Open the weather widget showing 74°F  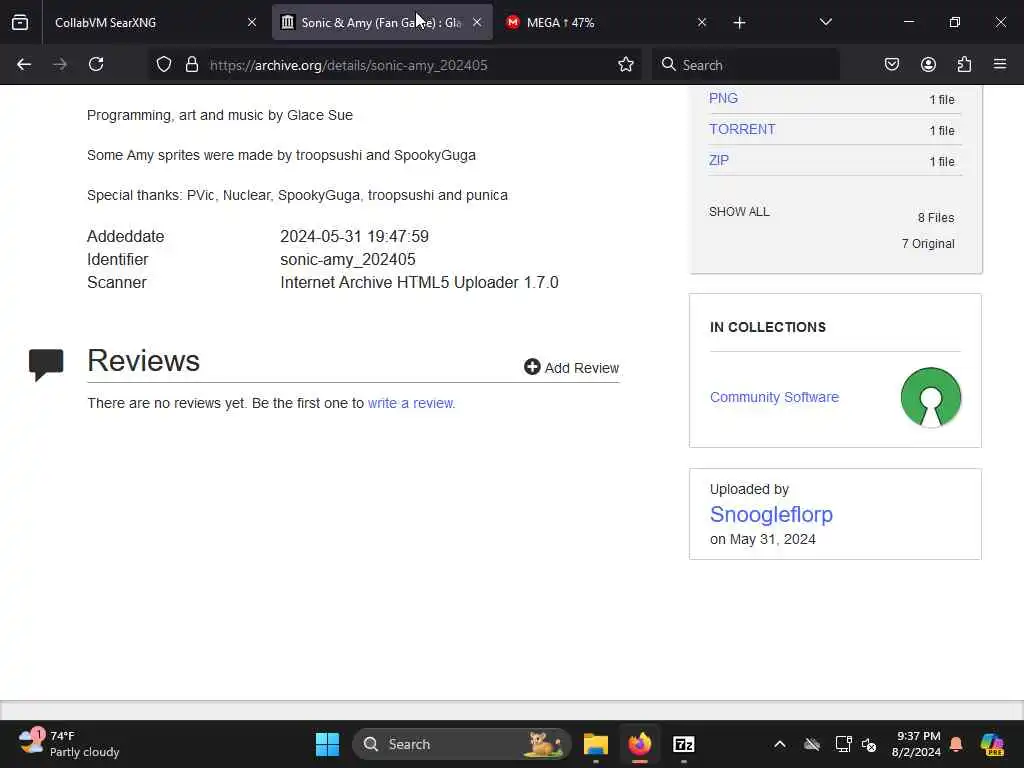pos(69,744)
